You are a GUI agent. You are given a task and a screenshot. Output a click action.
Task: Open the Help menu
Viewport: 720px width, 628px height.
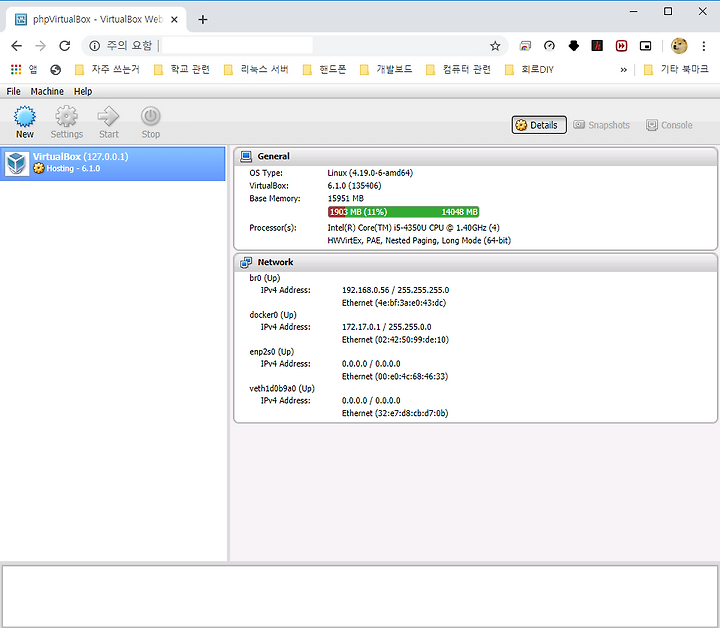(83, 91)
